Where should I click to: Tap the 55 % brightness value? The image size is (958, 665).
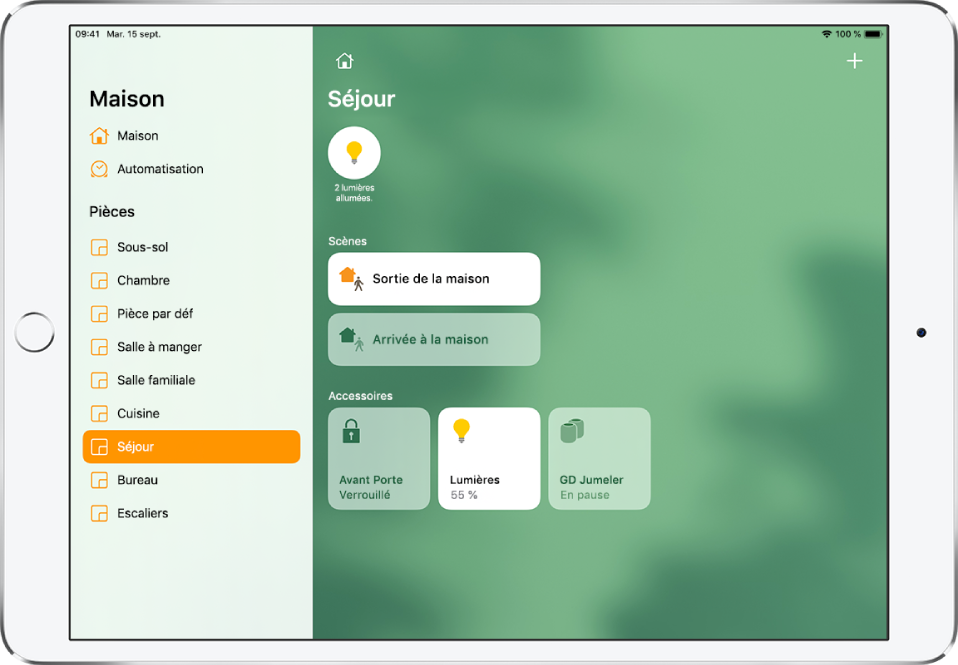pyautogui.click(x=464, y=495)
